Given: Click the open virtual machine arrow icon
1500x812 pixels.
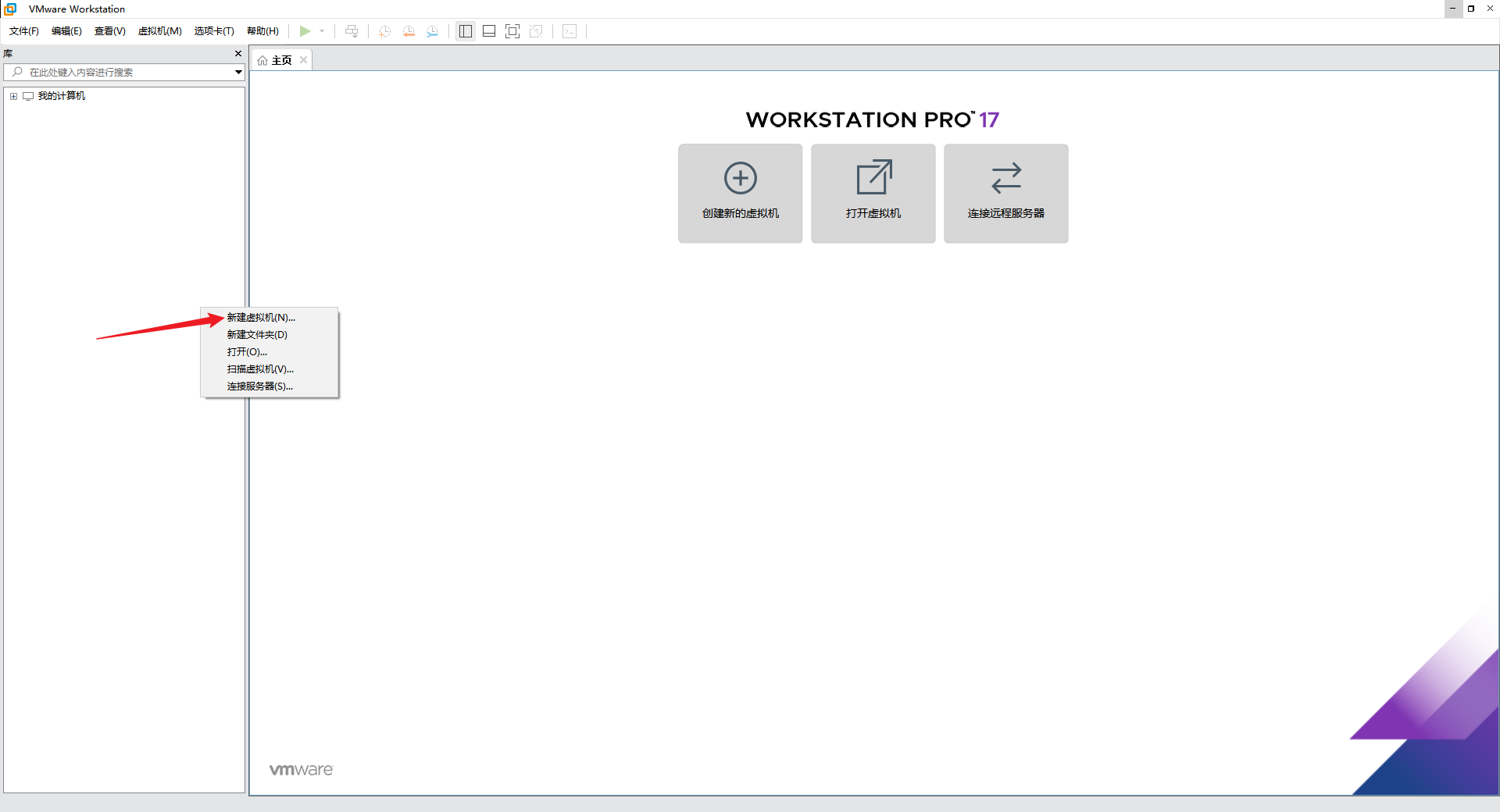Looking at the screenshot, I should tap(874, 177).
